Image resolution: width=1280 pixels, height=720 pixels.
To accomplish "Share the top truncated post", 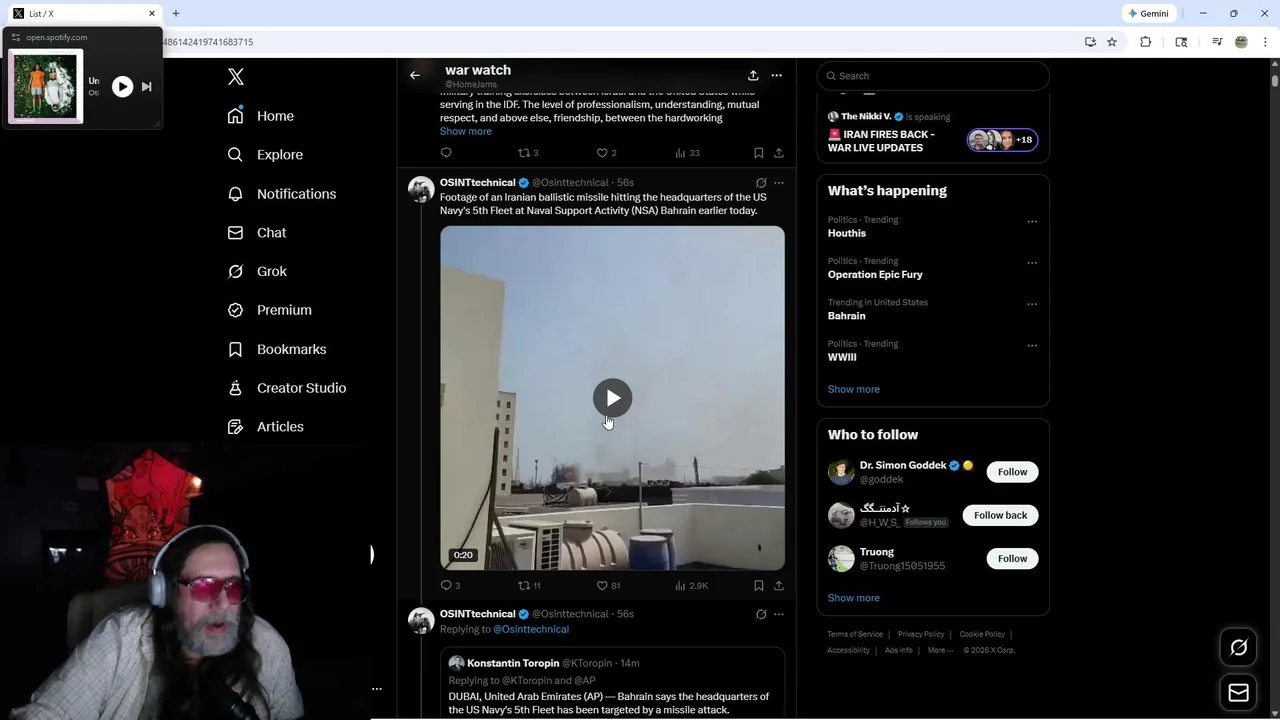I will pos(778,153).
